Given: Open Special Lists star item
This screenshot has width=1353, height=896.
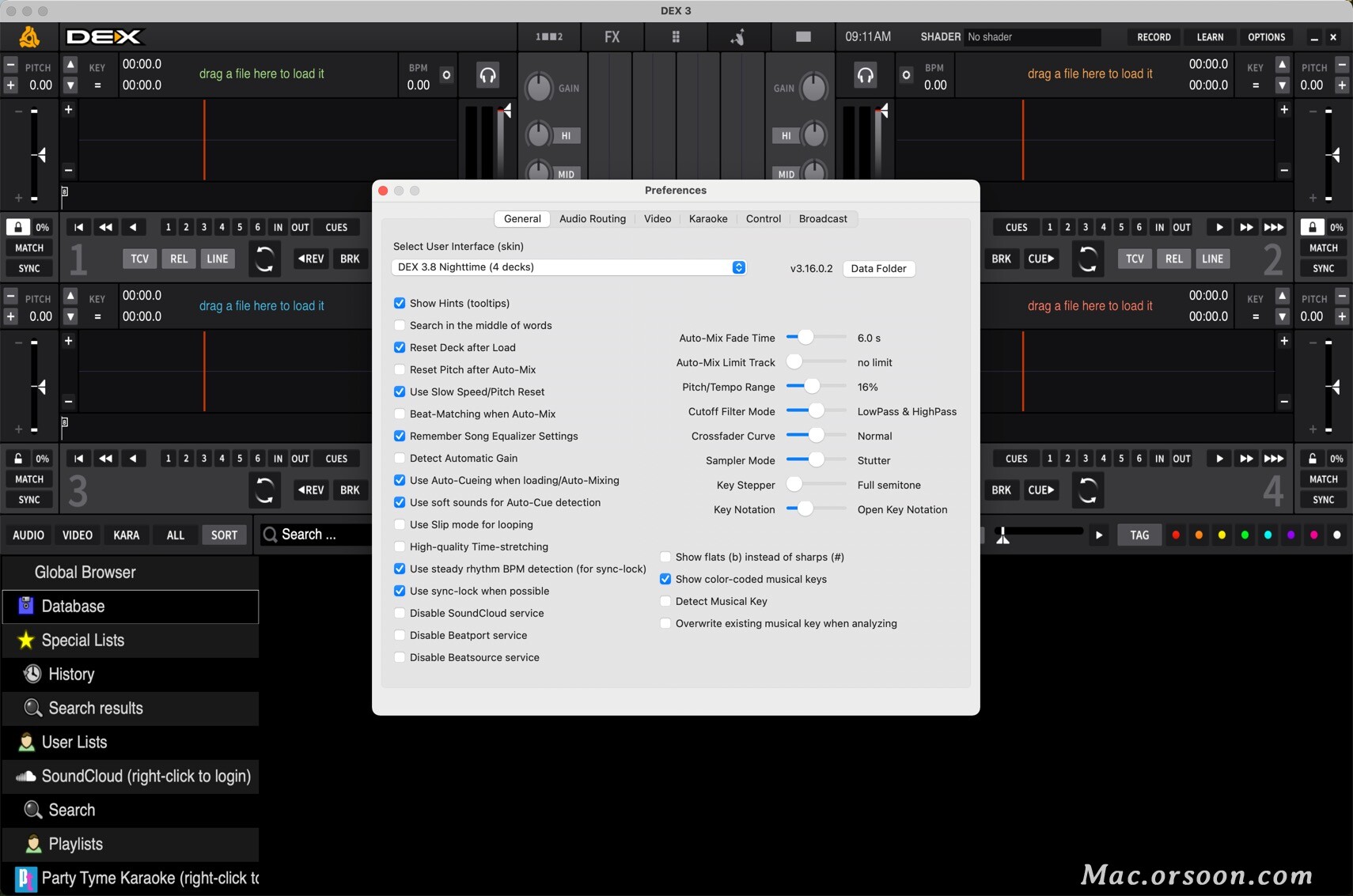Looking at the screenshot, I should coord(131,641).
